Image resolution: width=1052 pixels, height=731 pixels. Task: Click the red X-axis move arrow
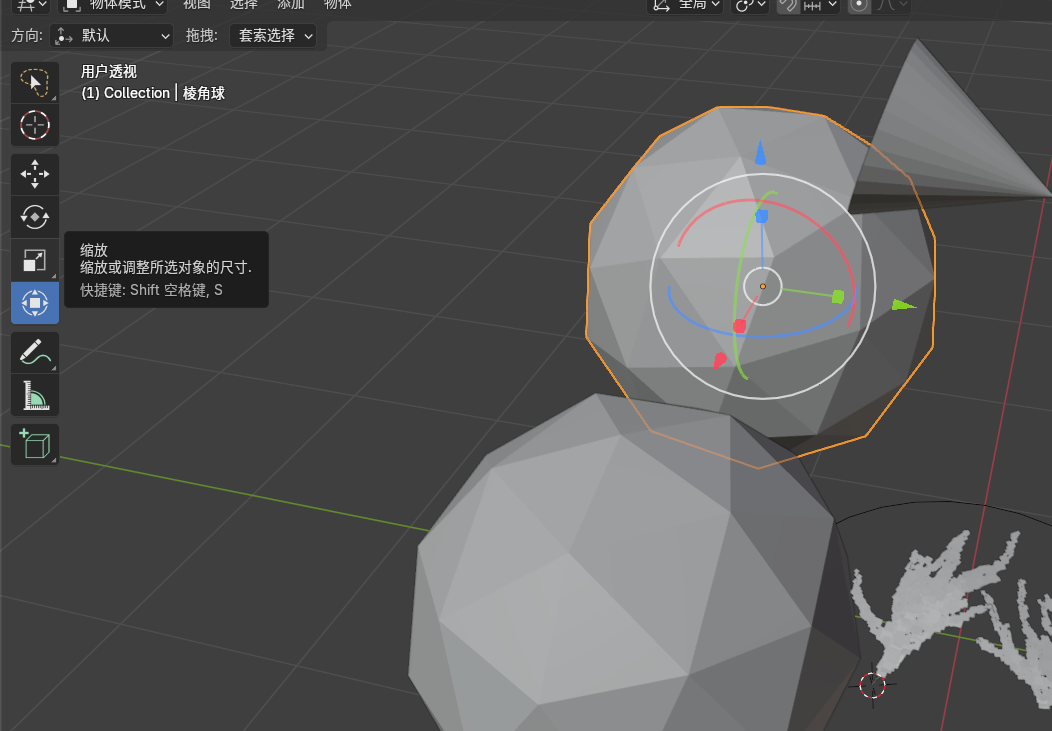(x=719, y=361)
